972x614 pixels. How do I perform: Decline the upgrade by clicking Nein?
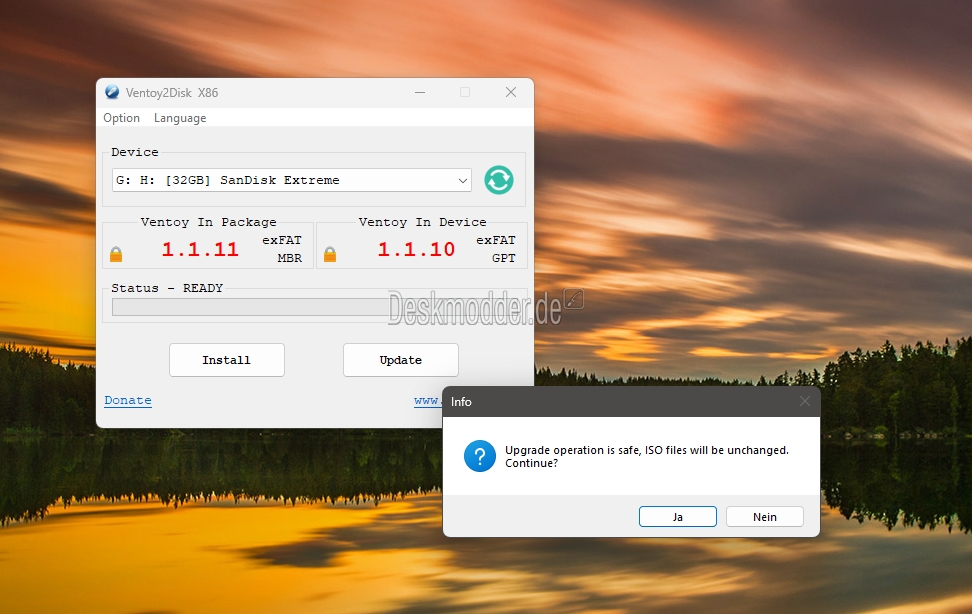[765, 517]
